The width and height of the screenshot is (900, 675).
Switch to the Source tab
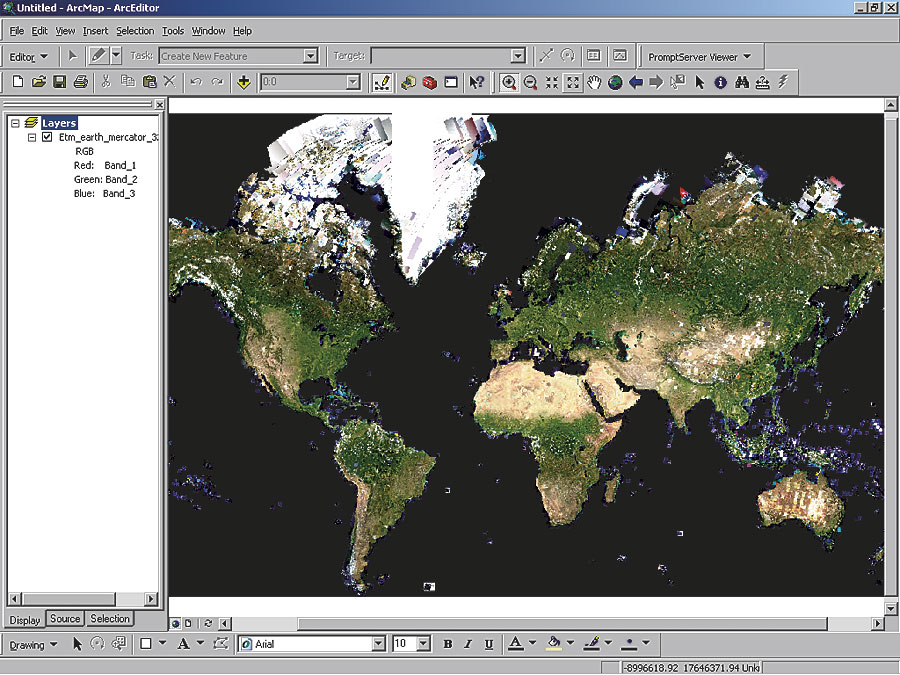pyautogui.click(x=65, y=619)
